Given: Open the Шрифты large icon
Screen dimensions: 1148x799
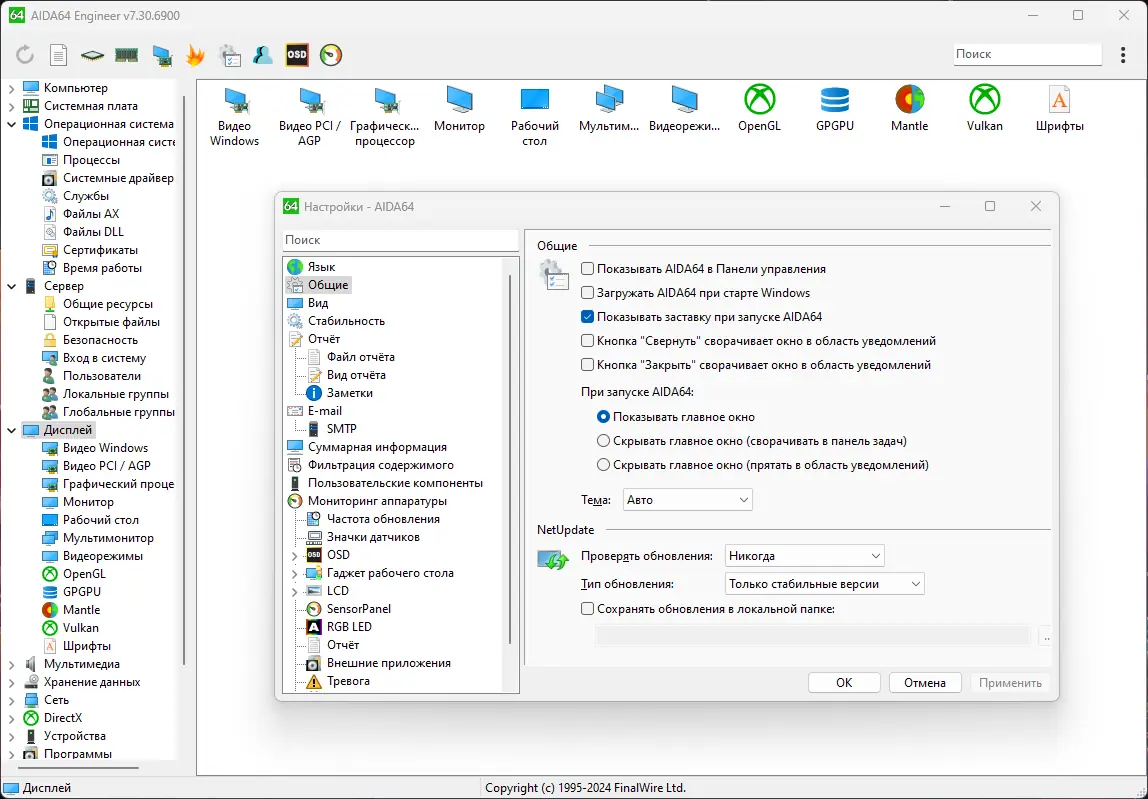Looking at the screenshot, I should point(1059,109).
